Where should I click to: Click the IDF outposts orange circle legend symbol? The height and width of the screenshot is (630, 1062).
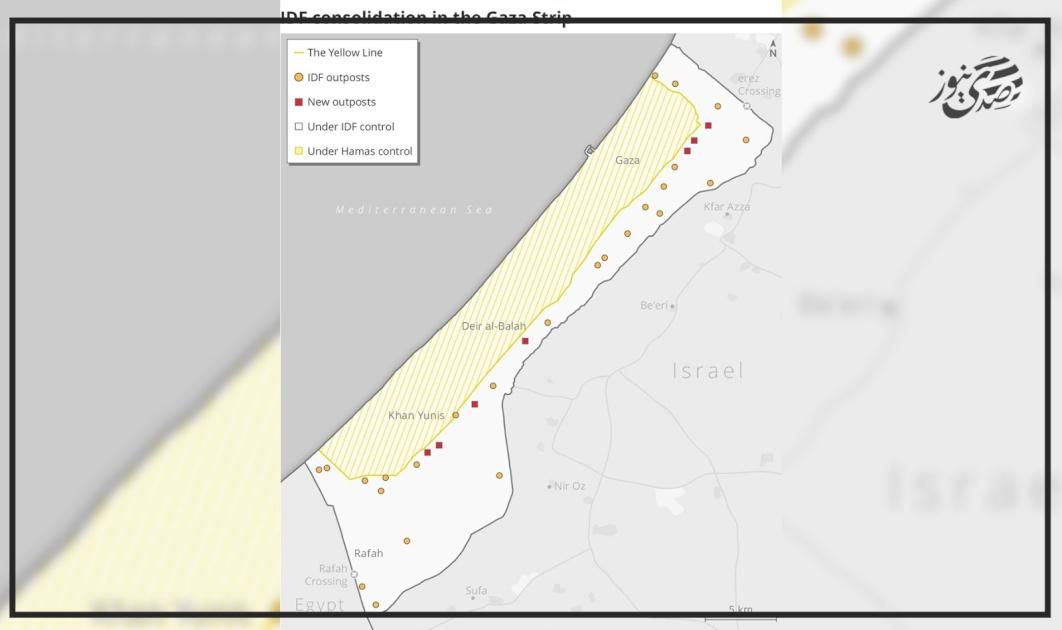[x=299, y=77]
